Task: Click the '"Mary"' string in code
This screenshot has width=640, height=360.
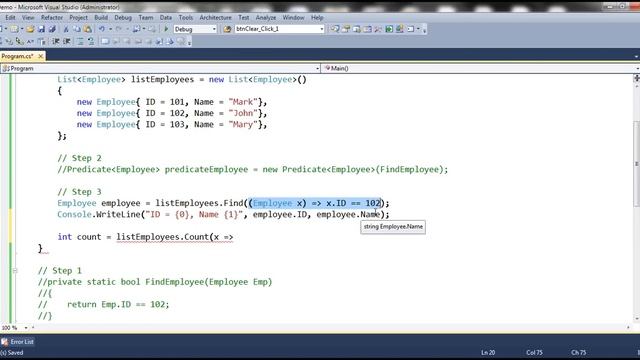Action: 243,124
